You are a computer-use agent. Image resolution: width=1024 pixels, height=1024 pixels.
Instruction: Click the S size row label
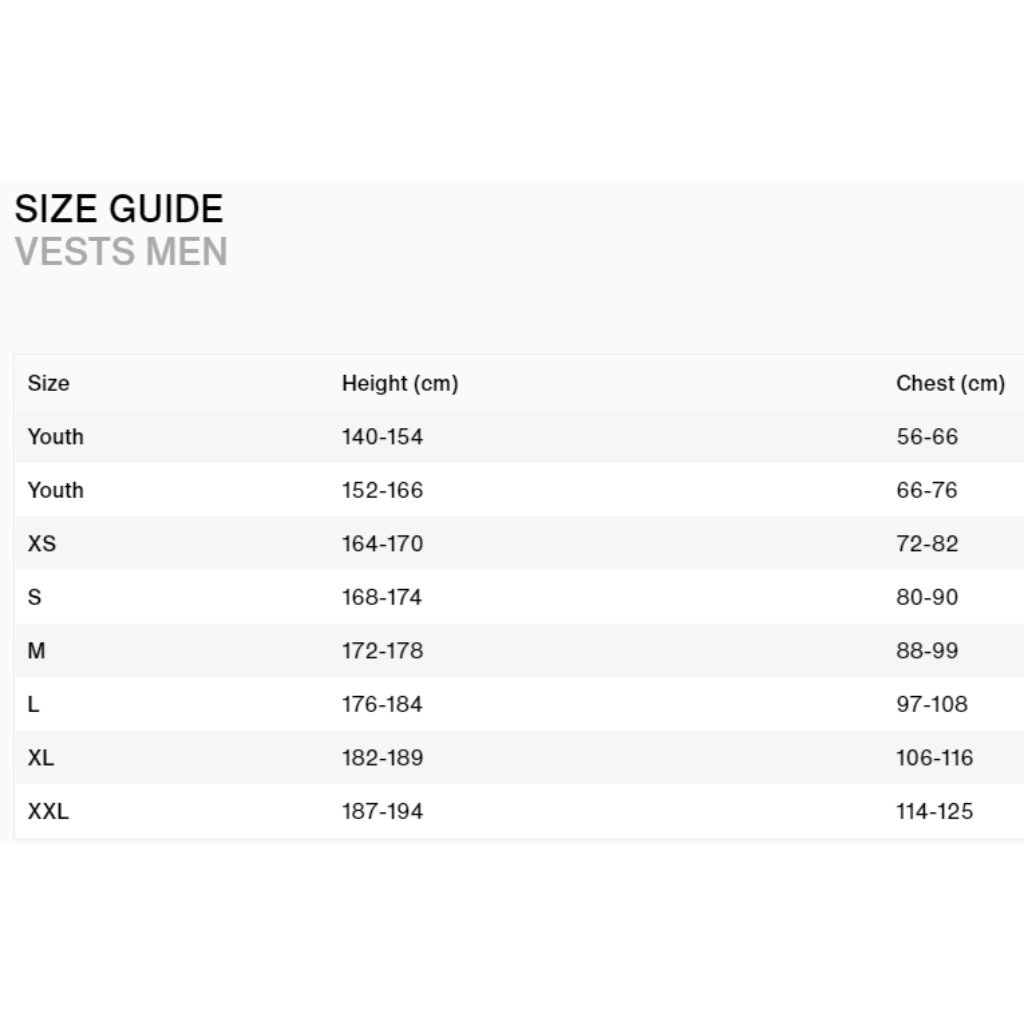(35, 597)
